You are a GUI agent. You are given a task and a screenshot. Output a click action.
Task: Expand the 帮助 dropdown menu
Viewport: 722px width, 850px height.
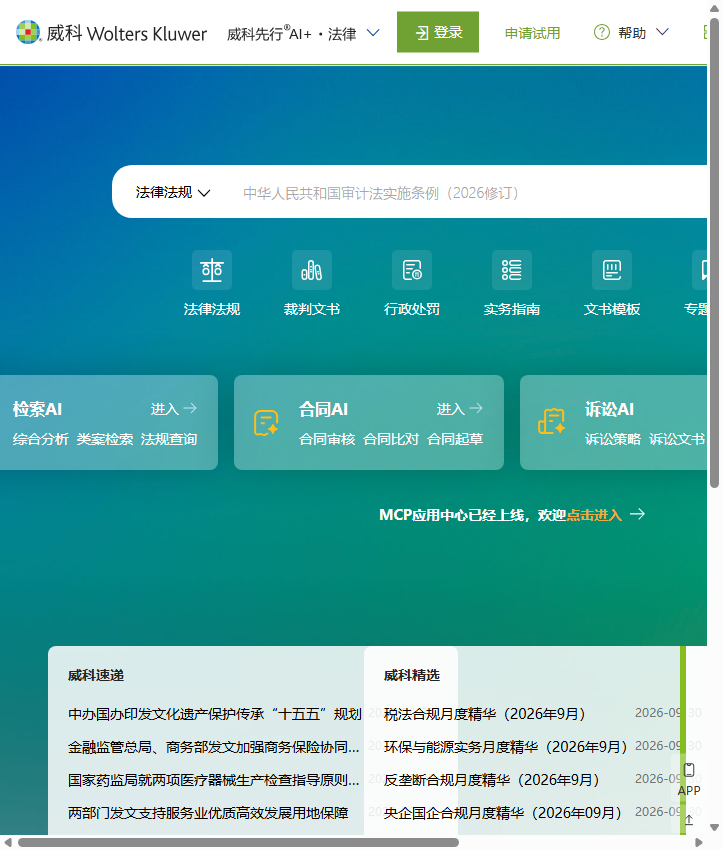pos(662,33)
